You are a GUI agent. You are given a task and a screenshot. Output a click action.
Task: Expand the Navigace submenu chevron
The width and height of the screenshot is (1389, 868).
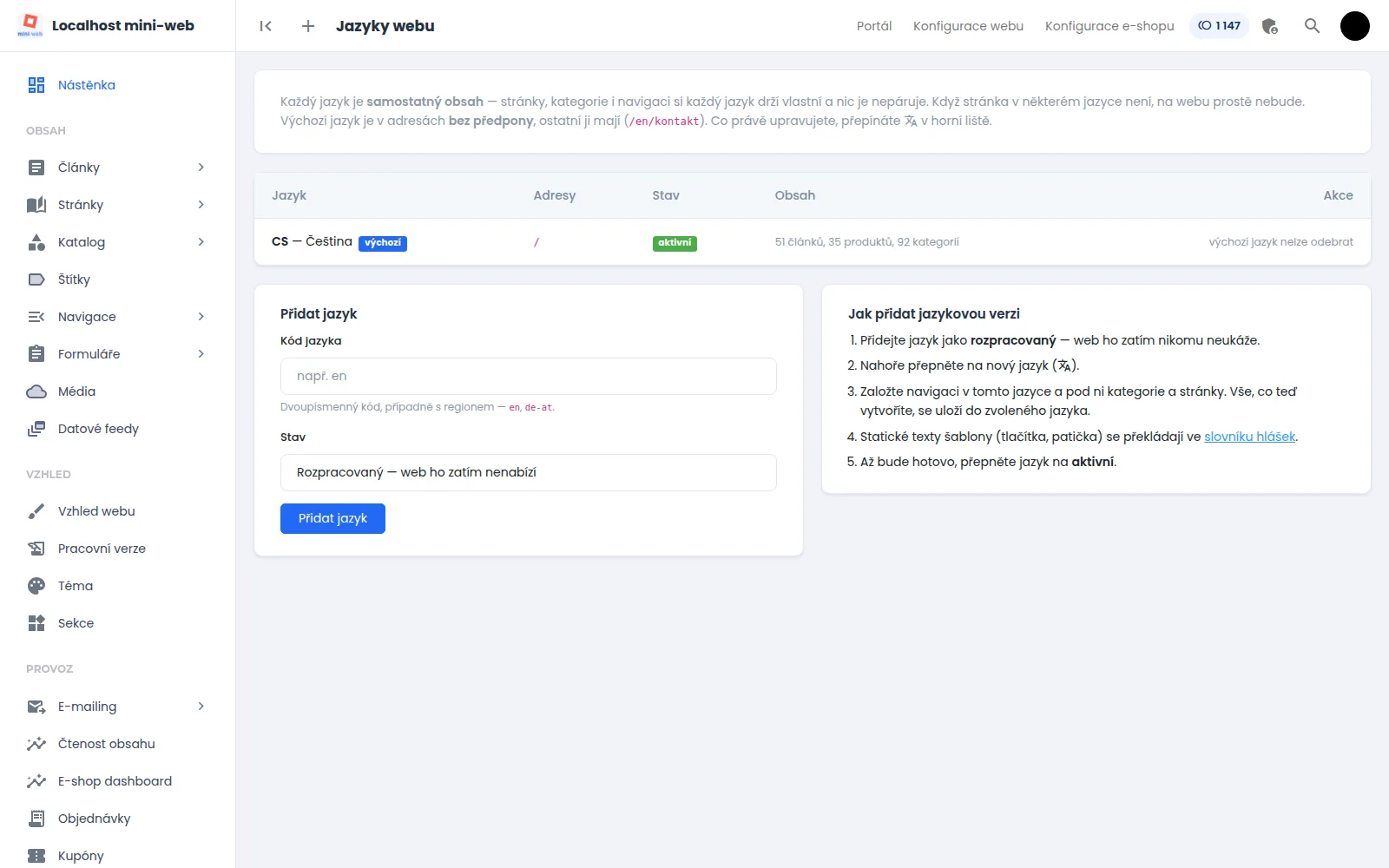[x=201, y=317]
